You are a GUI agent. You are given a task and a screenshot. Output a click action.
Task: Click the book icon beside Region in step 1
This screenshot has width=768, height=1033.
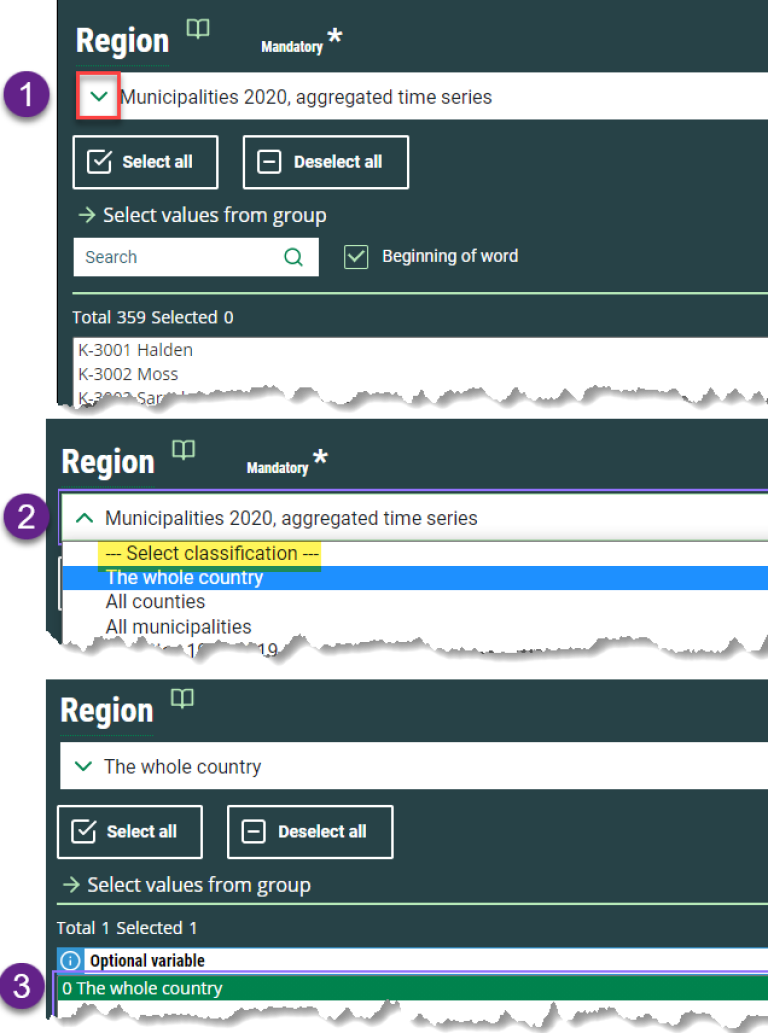(198, 30)
